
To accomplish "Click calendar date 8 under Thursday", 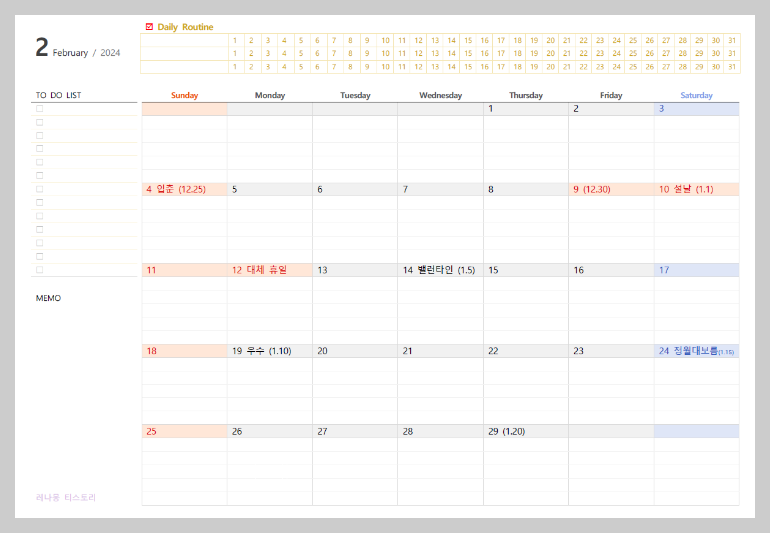I will point(491,189).
